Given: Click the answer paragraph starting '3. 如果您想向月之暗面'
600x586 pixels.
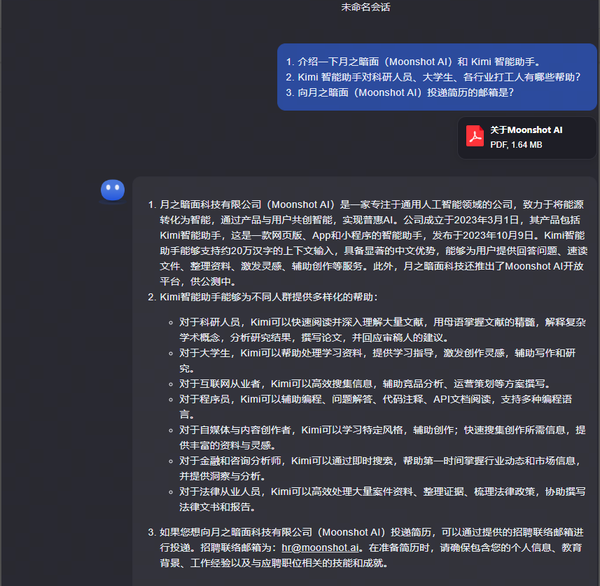Looking at the screenshot, I should click(x=365, y=548).
